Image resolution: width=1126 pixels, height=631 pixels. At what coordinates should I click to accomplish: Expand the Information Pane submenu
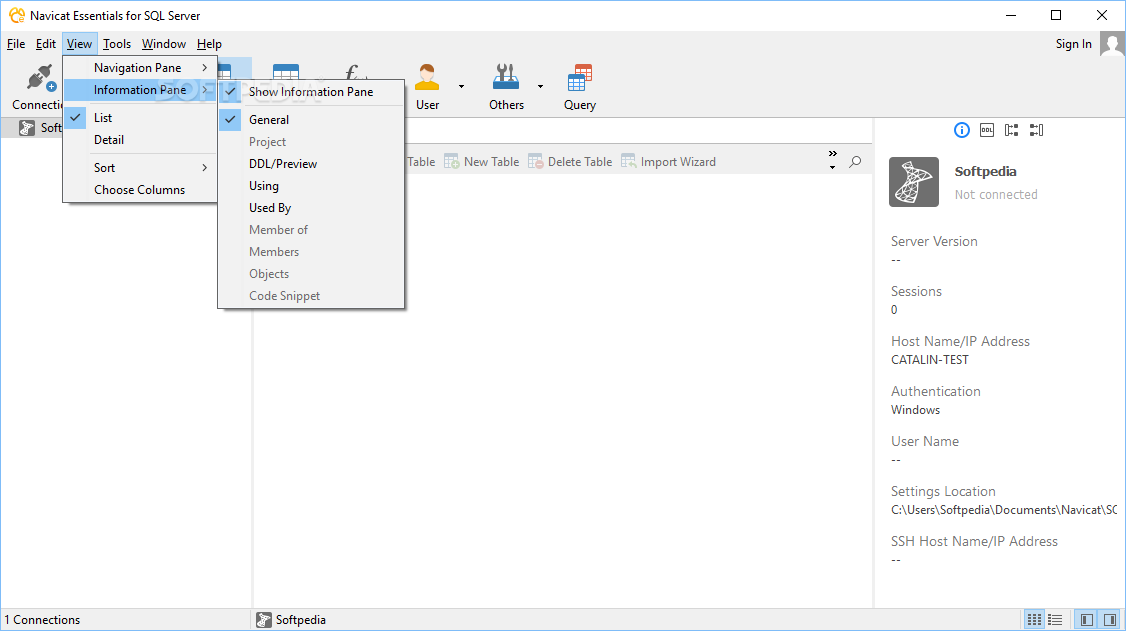tap(140, 90)
